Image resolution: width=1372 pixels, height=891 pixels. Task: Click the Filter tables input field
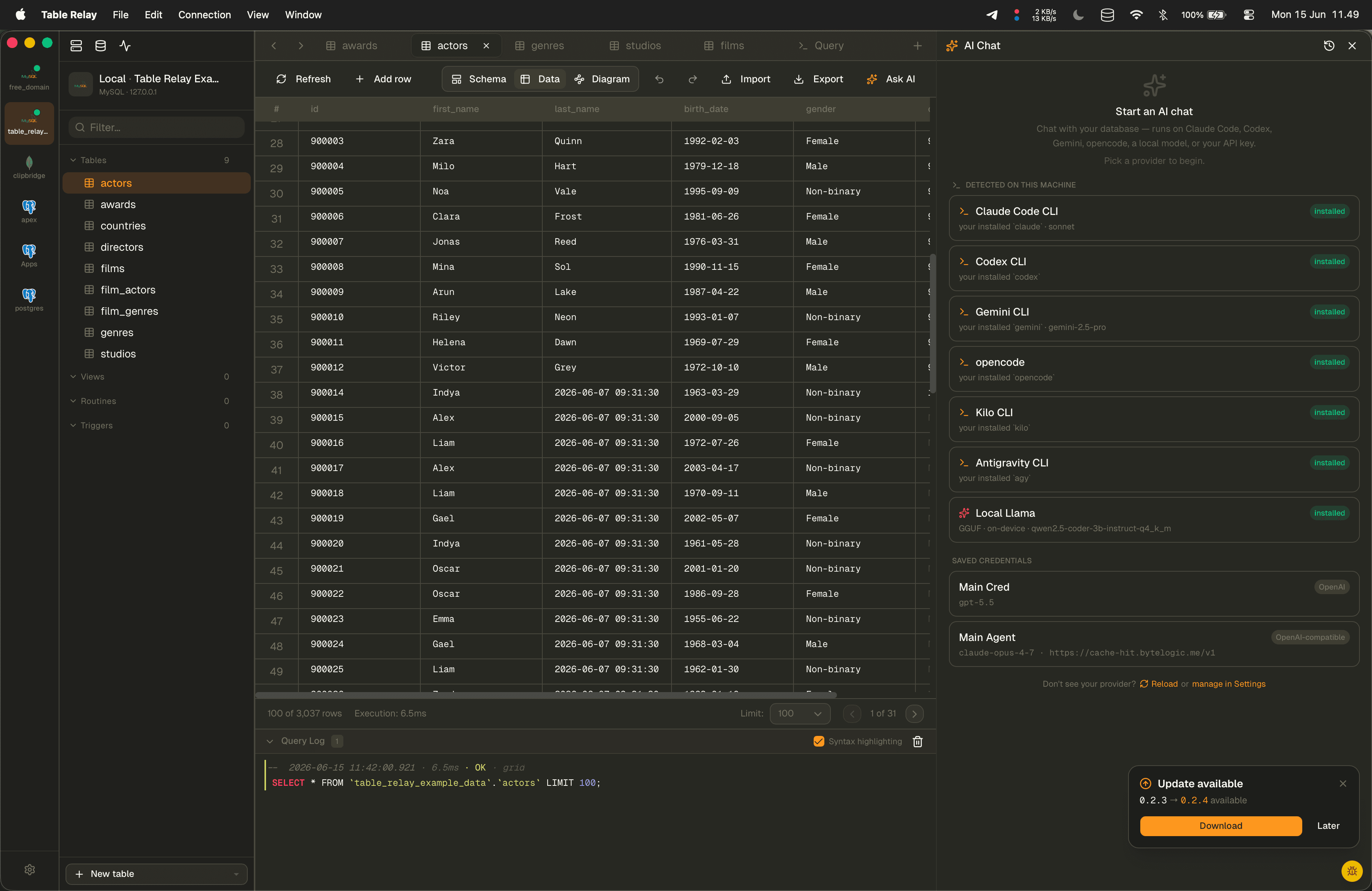tap(157, 127)
